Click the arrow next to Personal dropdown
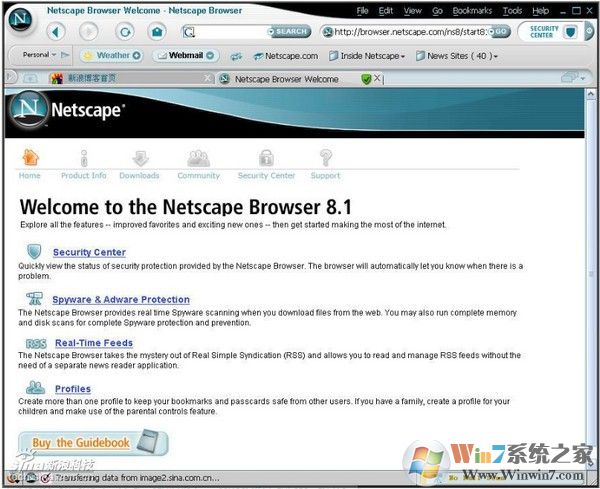600x489 pixels. click(65, 55)
